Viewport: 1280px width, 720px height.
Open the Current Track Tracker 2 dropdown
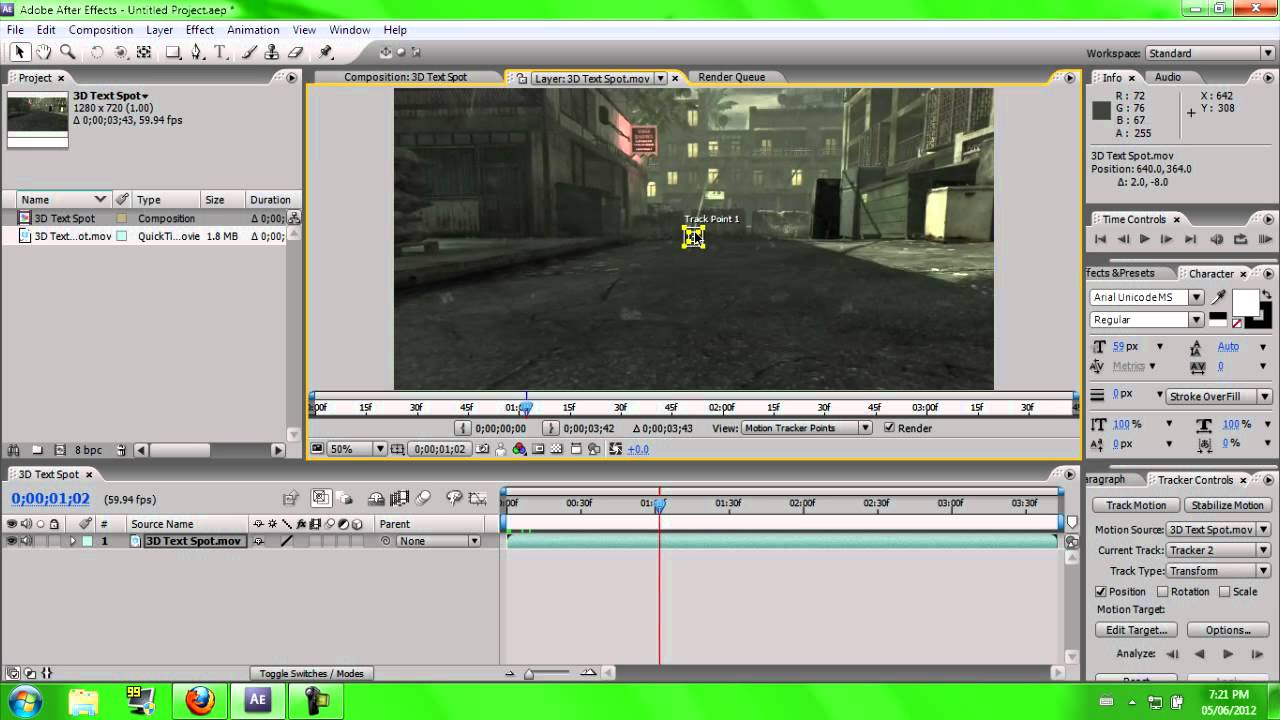1218,550
